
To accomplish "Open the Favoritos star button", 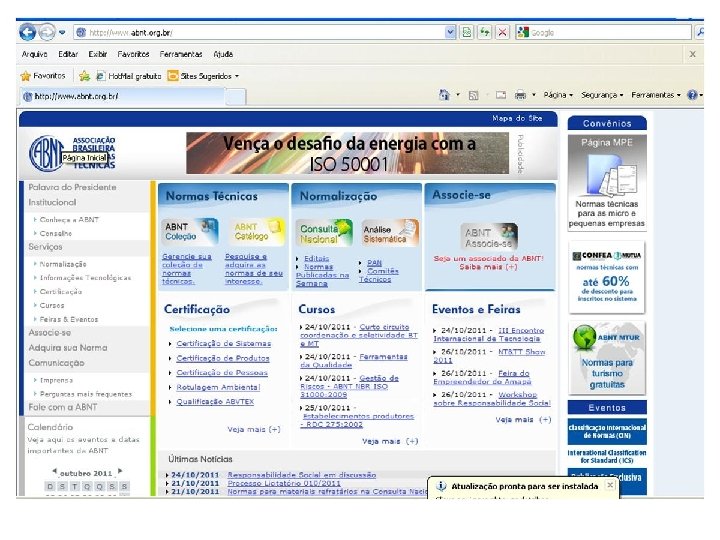I will pos(43,76).
